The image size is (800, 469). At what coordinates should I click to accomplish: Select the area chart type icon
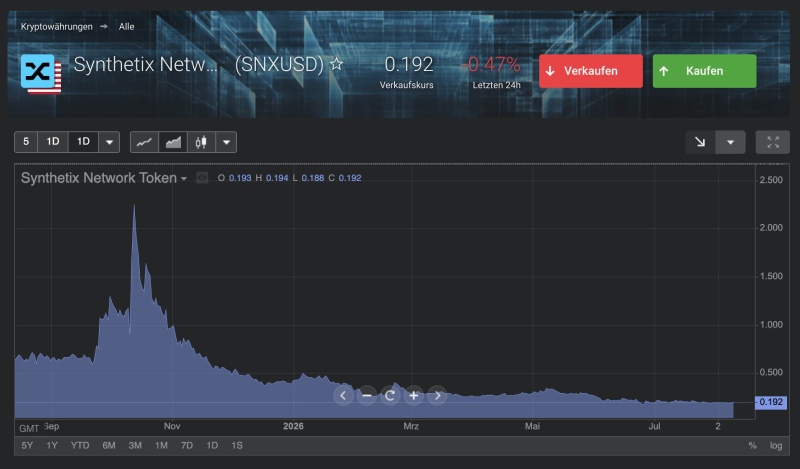[173, 142]
